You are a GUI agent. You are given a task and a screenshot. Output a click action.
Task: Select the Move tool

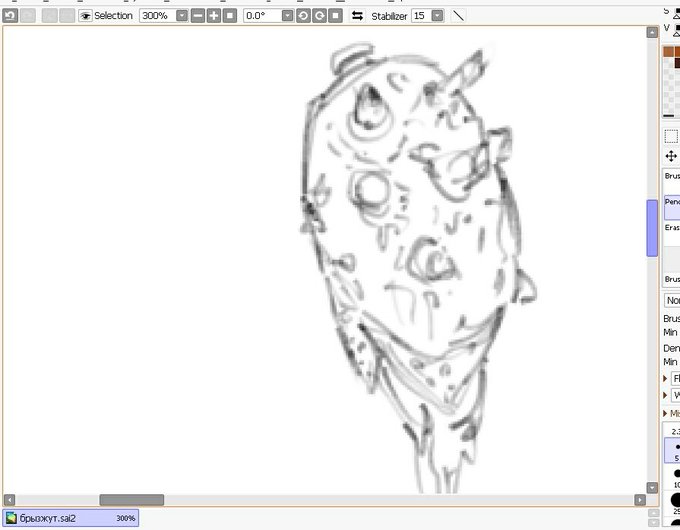click(x=671, y=156)
